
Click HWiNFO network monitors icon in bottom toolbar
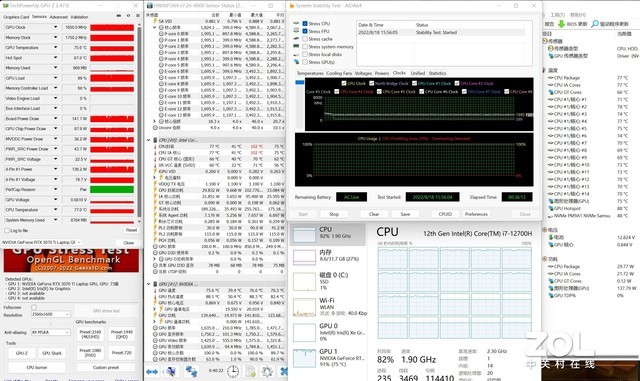[191, 372]
